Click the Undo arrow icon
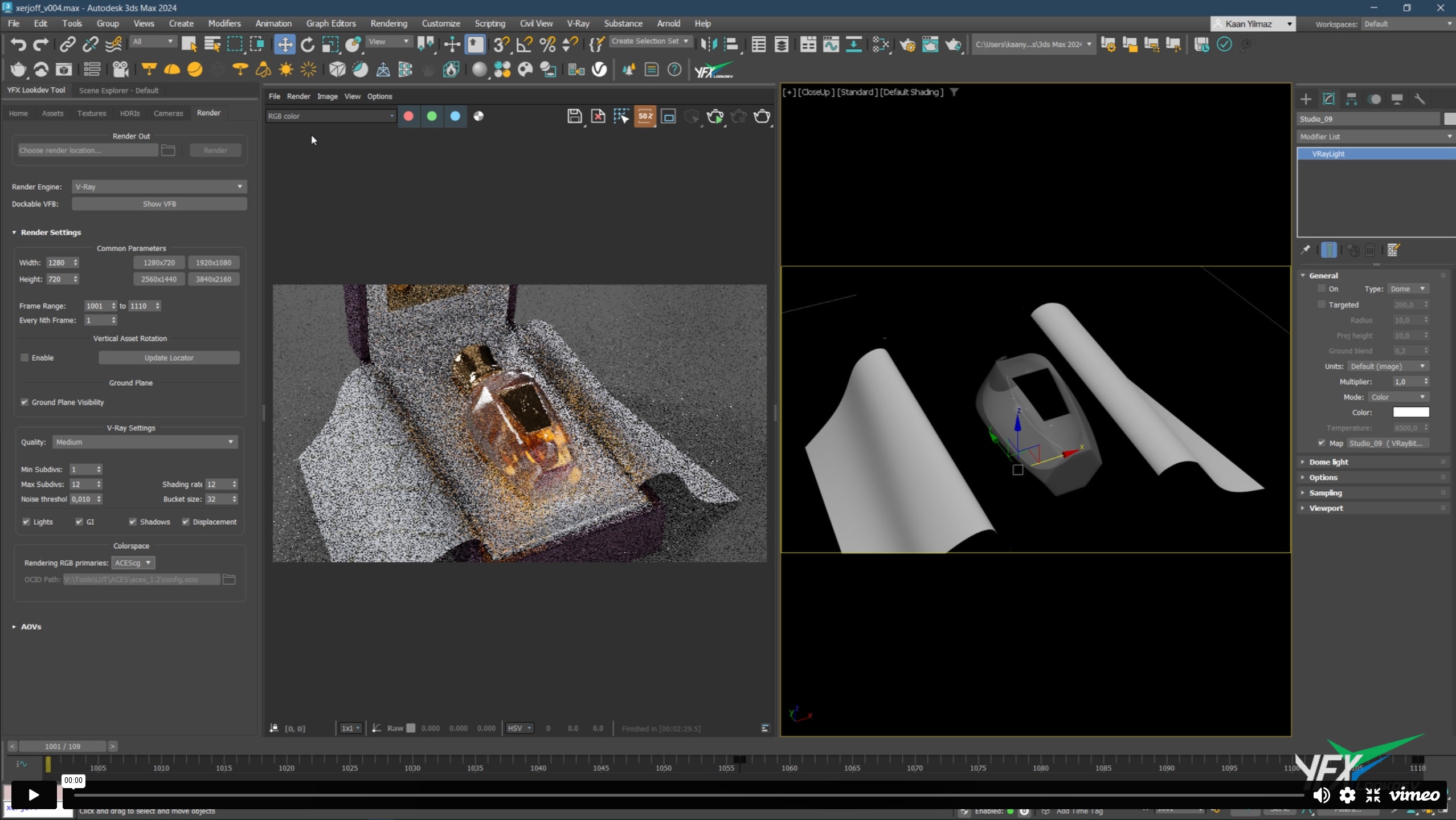Image resolution: width=1456 pixels, height=820 pixels. [x=18, y=44]
